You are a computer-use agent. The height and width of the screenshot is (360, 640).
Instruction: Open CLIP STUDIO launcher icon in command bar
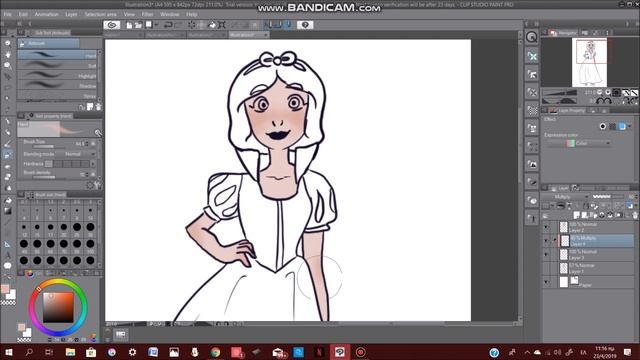pyautogui.click(x=111, y=25)
